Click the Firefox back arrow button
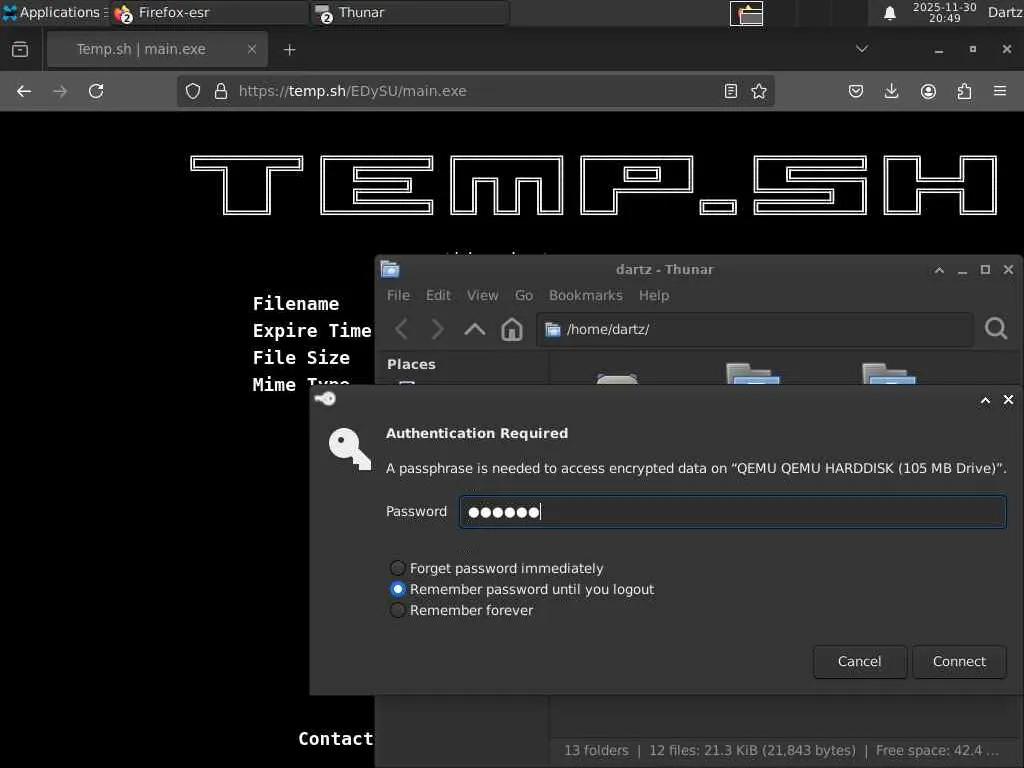The image size is (1024, 768). coord(24,91)
